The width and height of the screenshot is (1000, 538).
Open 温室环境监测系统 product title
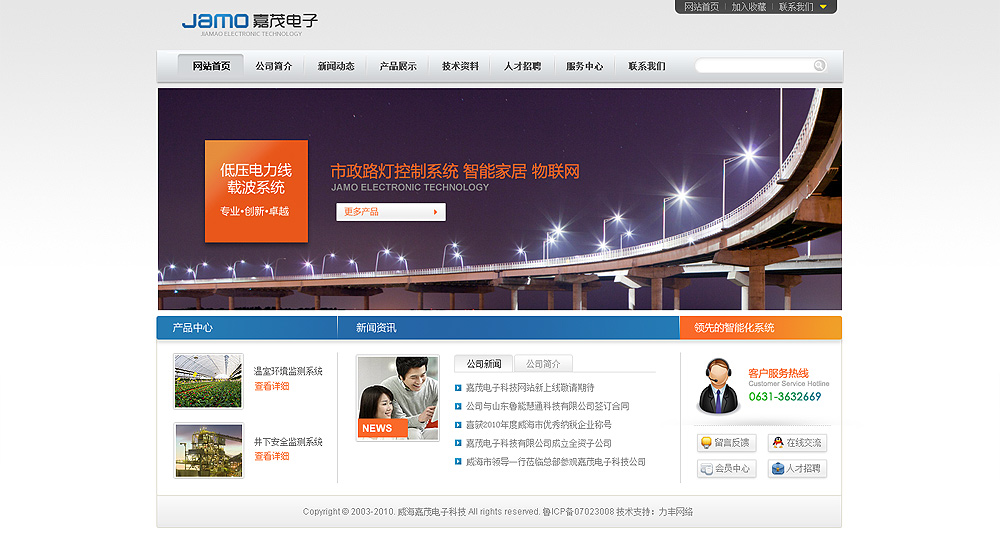tap(288, 371)
